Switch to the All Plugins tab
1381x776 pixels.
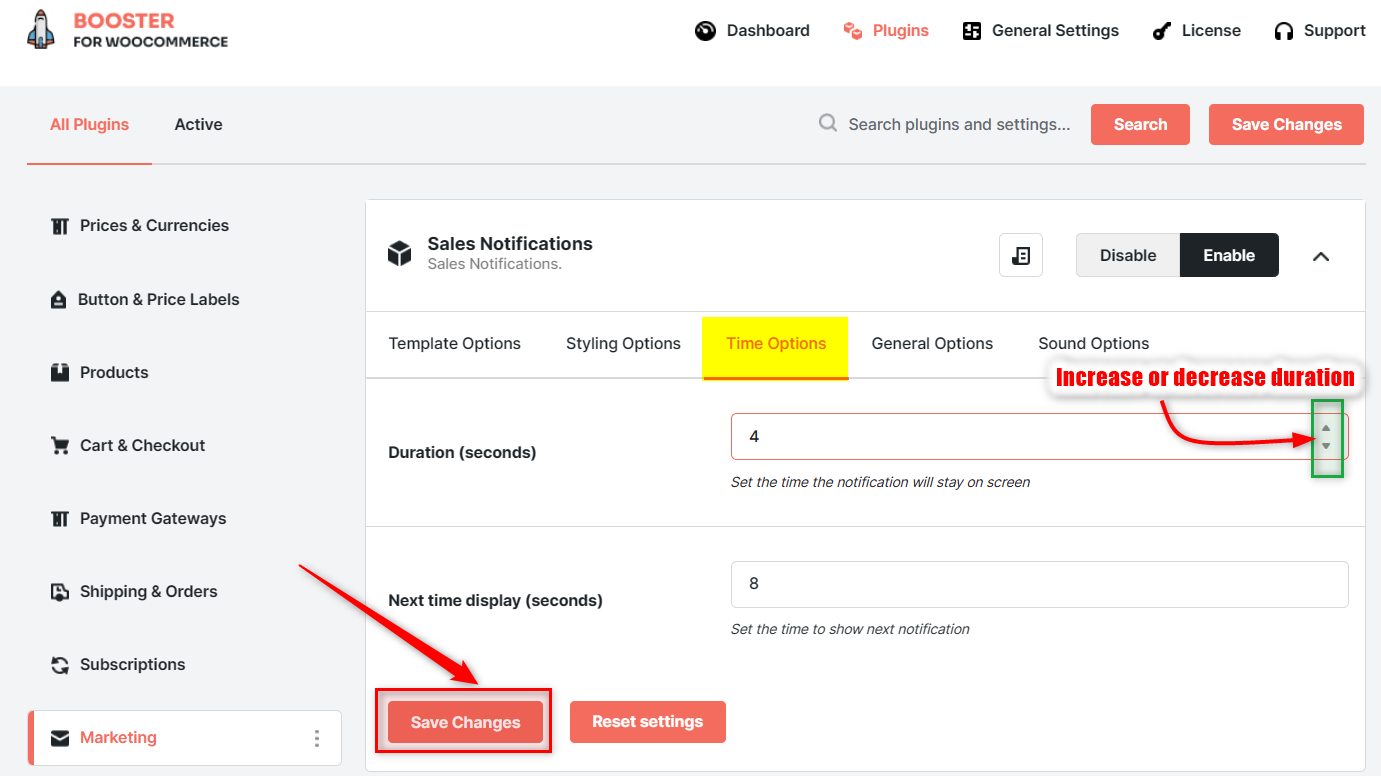89,124
